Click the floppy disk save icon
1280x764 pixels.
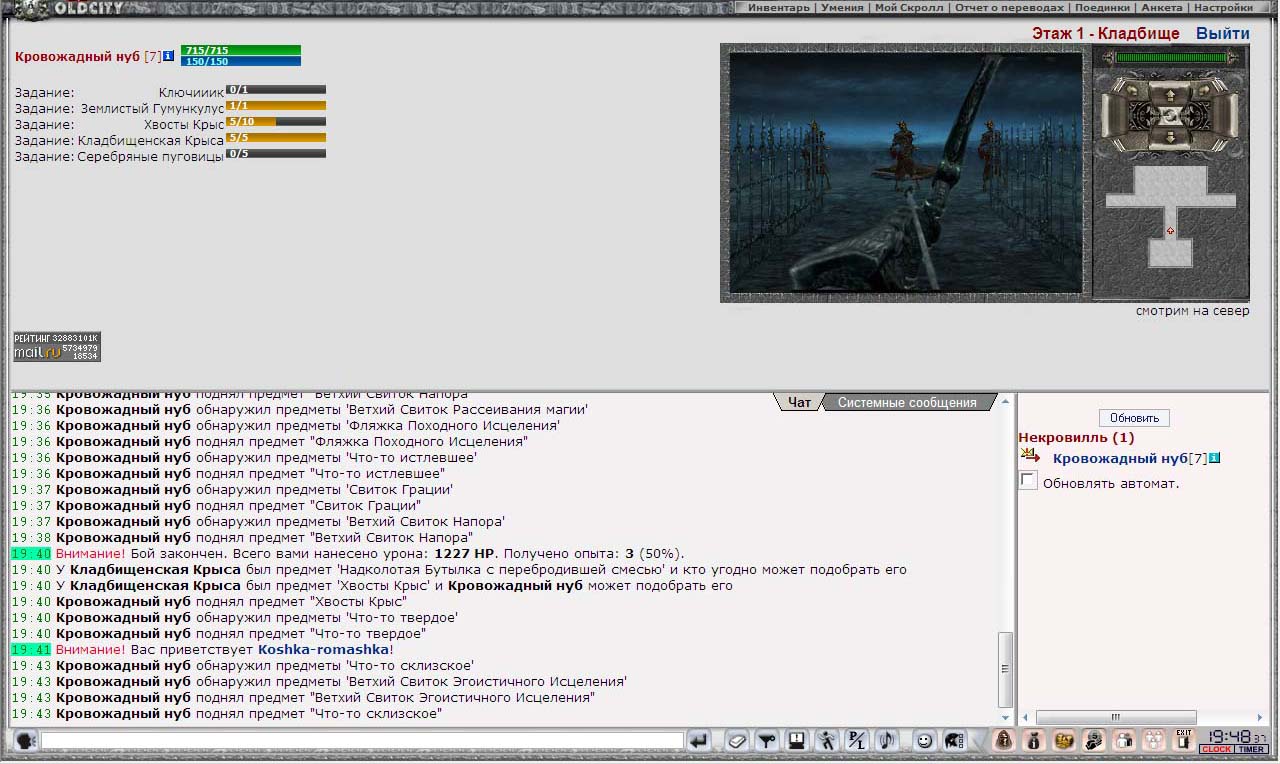coord(796,741)
